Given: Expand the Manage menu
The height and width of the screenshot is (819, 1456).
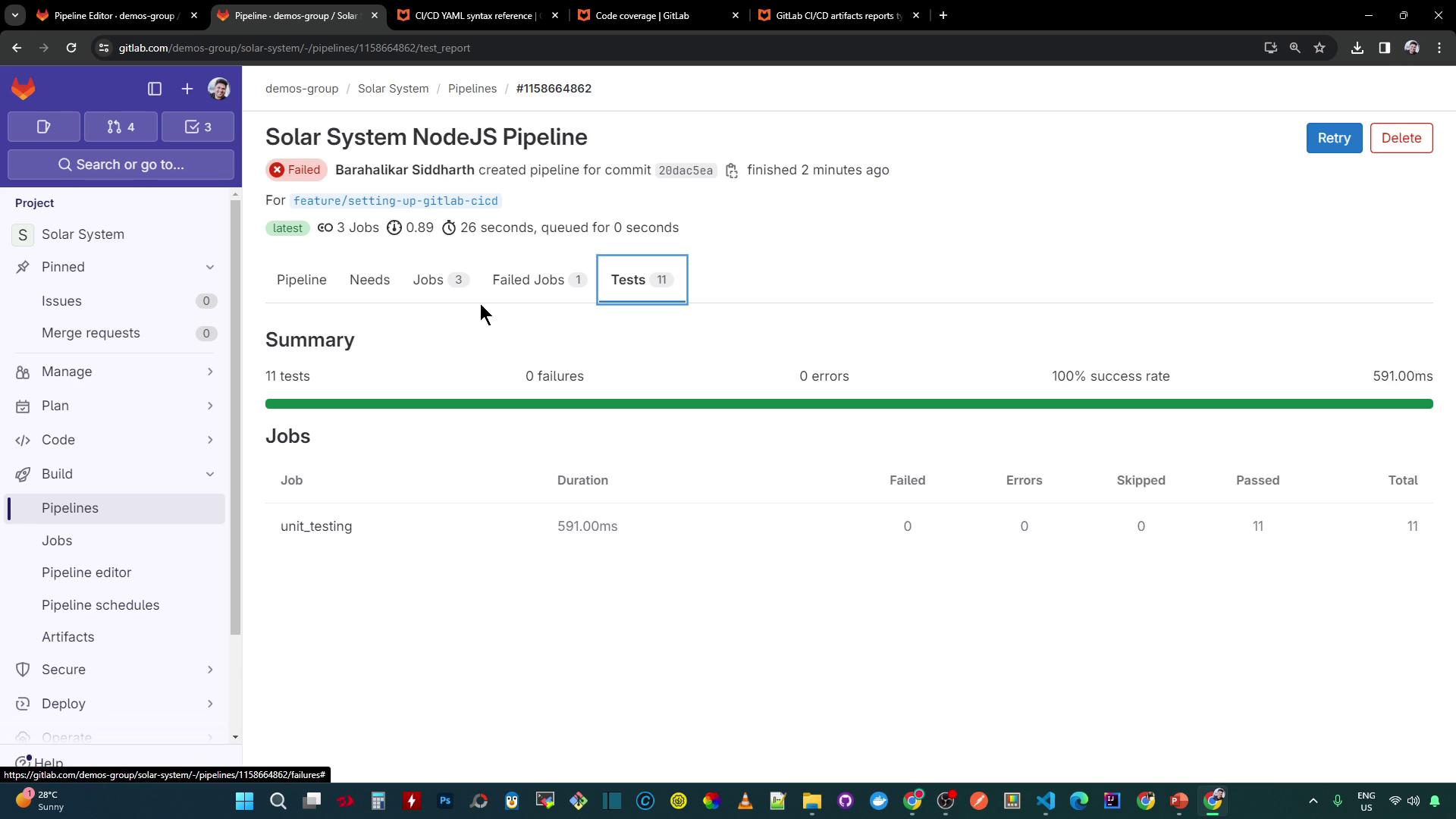Looking at the screenshot, I should point(114,372).
